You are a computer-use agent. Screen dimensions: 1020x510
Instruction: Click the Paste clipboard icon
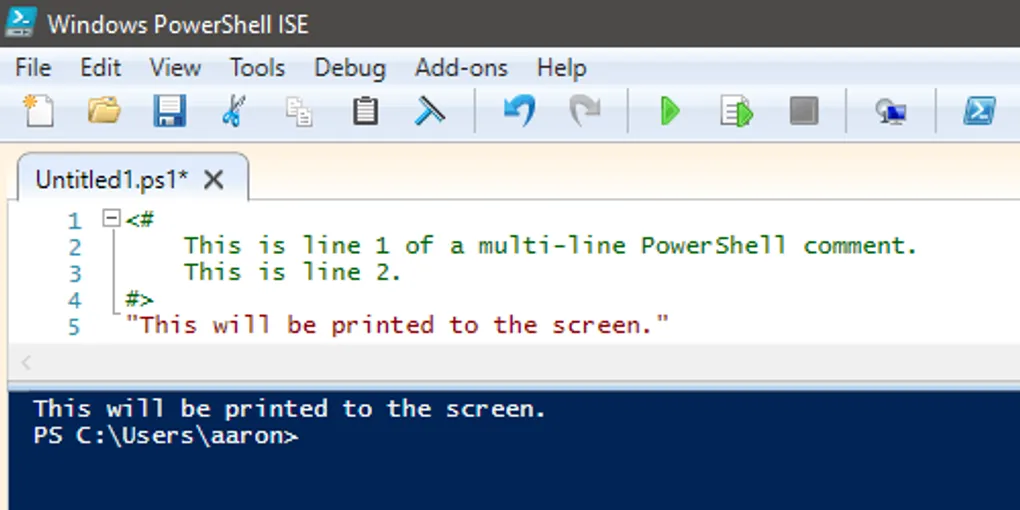pyautogui.click(x=365, y=110)
